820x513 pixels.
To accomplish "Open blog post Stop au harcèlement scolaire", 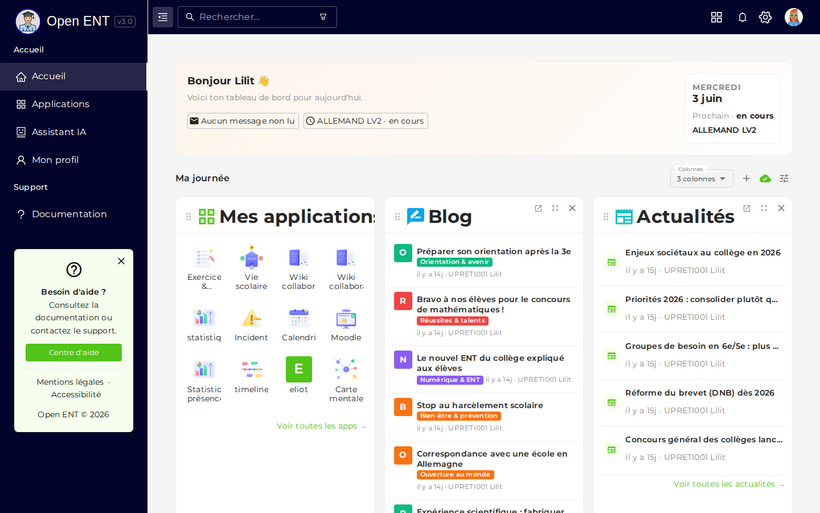I will click(x=480, y=405).
